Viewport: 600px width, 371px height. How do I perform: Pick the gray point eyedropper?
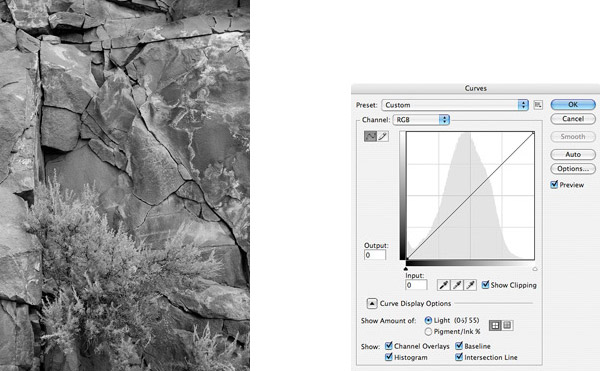coord(457,285)
